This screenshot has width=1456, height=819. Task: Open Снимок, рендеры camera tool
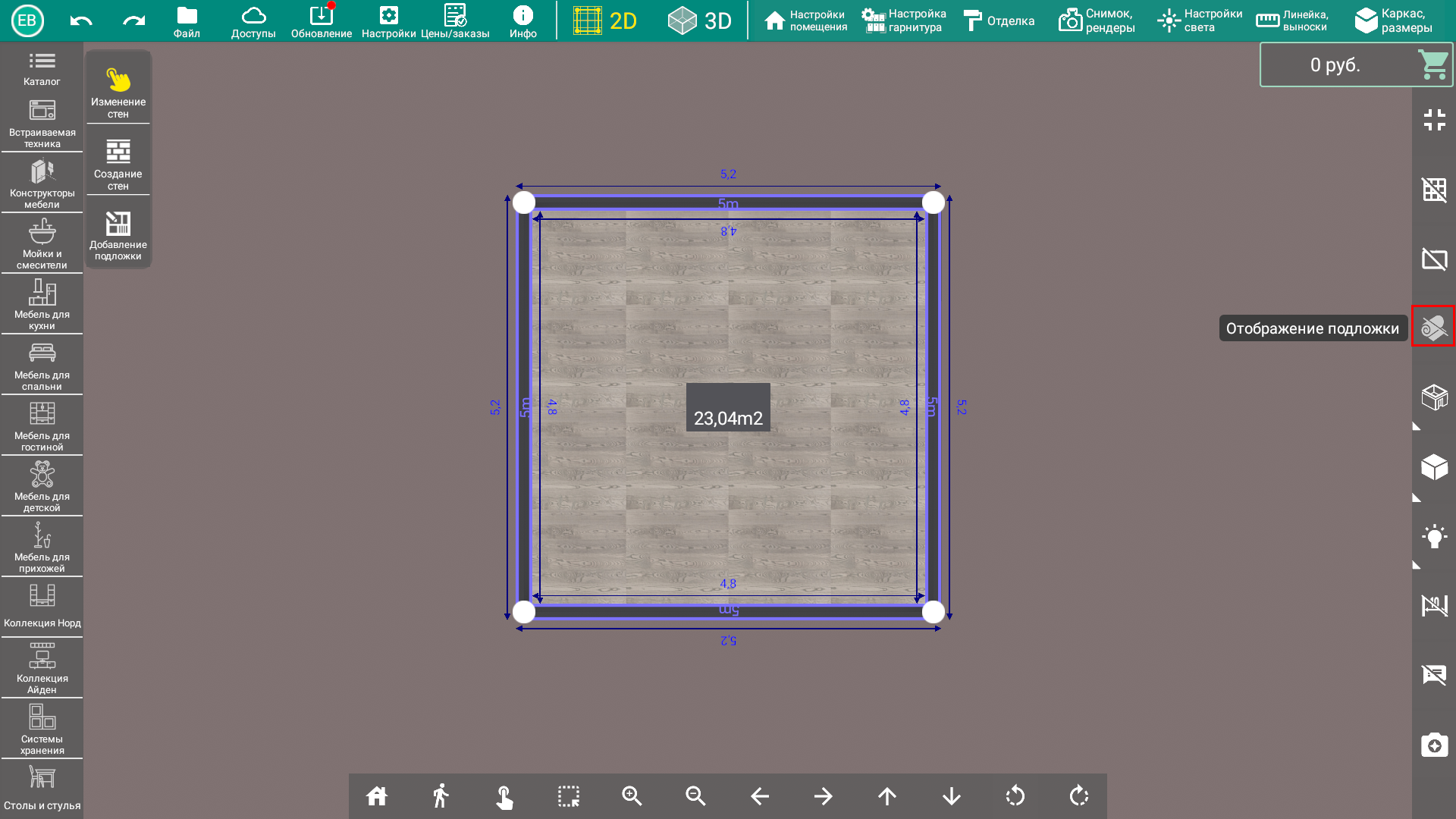click(1097, 20)
